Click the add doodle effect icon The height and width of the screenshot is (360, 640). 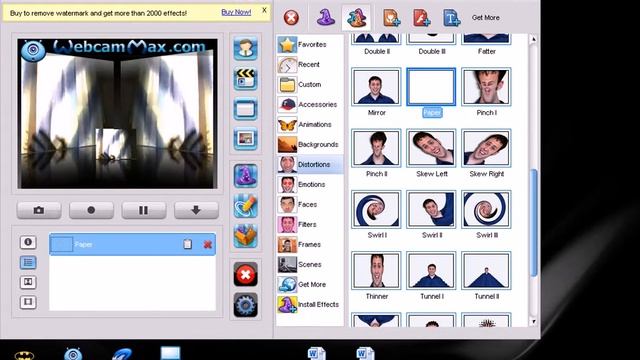[391, 18]
